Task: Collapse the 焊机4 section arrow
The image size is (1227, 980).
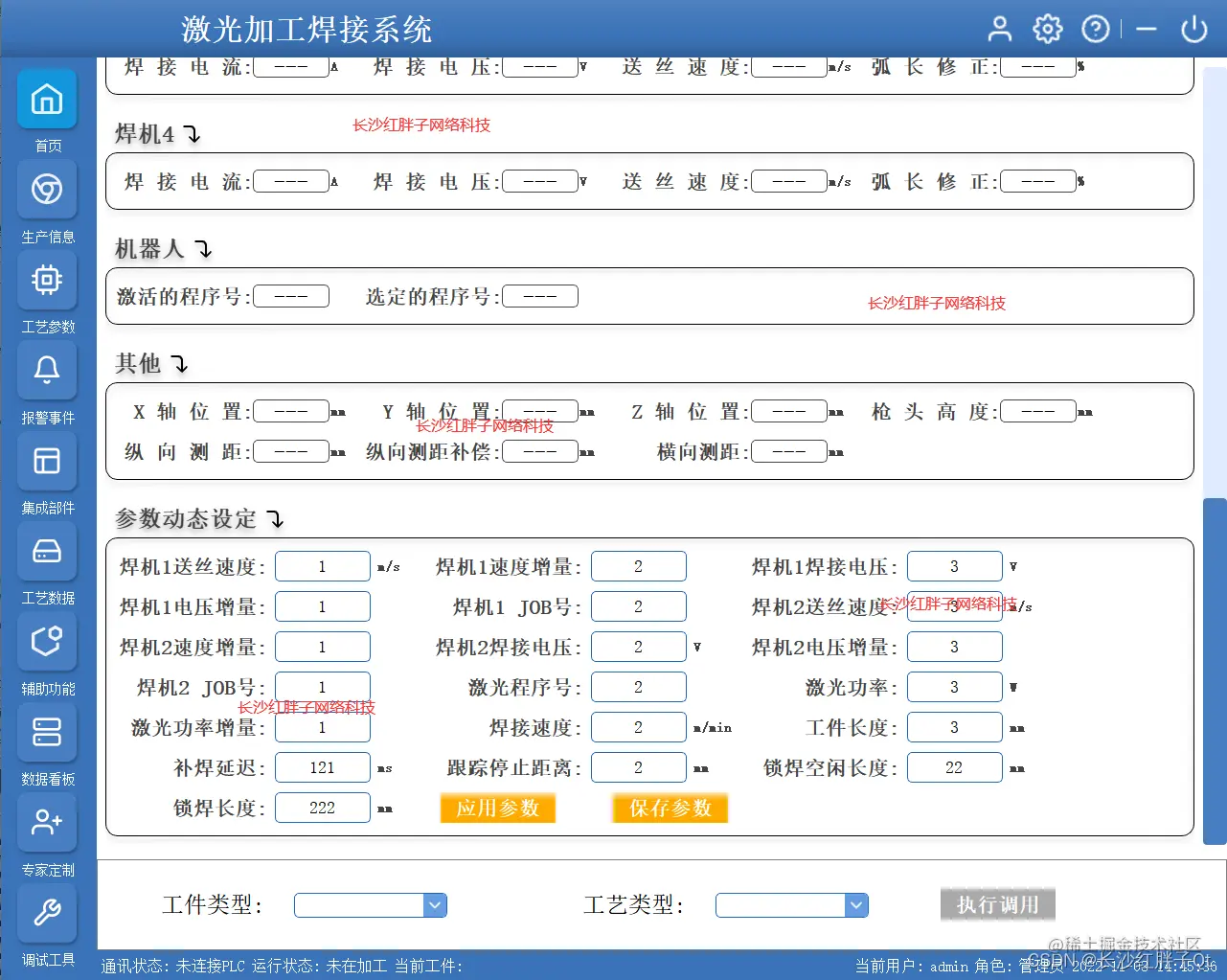Action: [193, 134]
